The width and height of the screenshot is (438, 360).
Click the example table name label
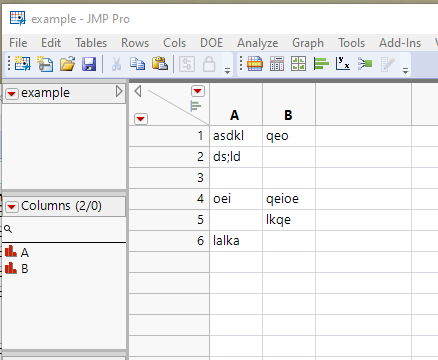pos(45,93)
